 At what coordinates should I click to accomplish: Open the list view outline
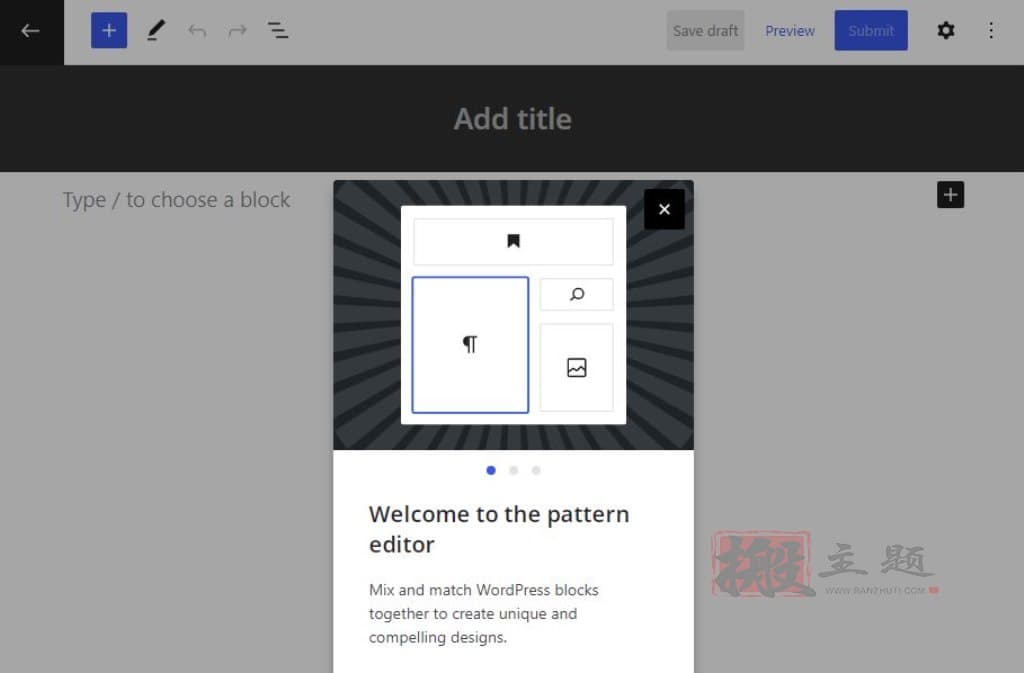(x=278, y=31)
